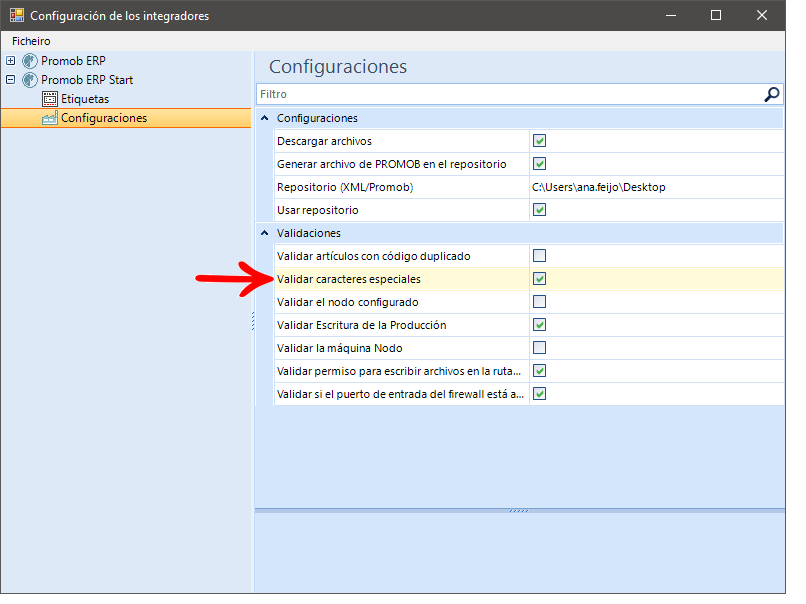The height and width of the screenshot is (604, 806).
Task: Select the Validar la máquina Nodo label
Action: tap(339, 348)
